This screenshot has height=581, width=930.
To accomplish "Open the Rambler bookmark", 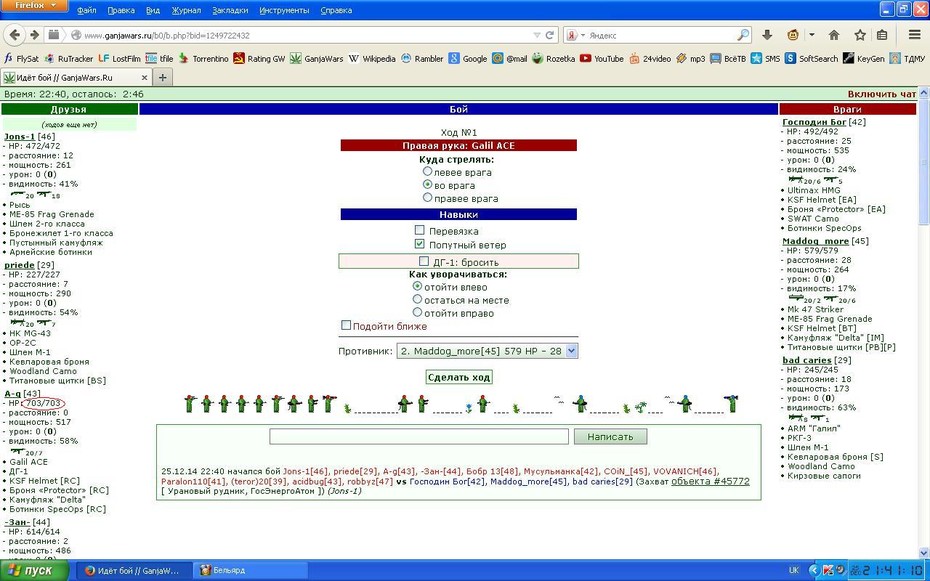I will (x=422, y=59).
